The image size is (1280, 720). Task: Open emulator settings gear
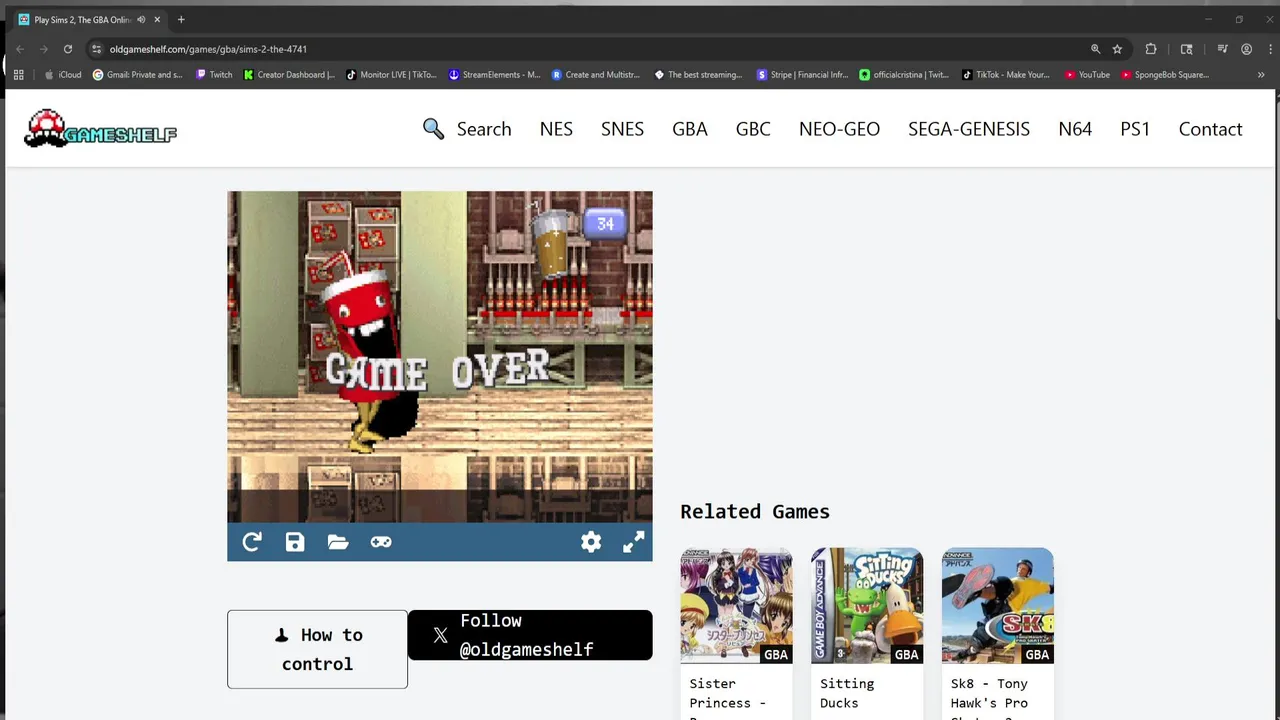pyautogui.click(x=591, y=542)
